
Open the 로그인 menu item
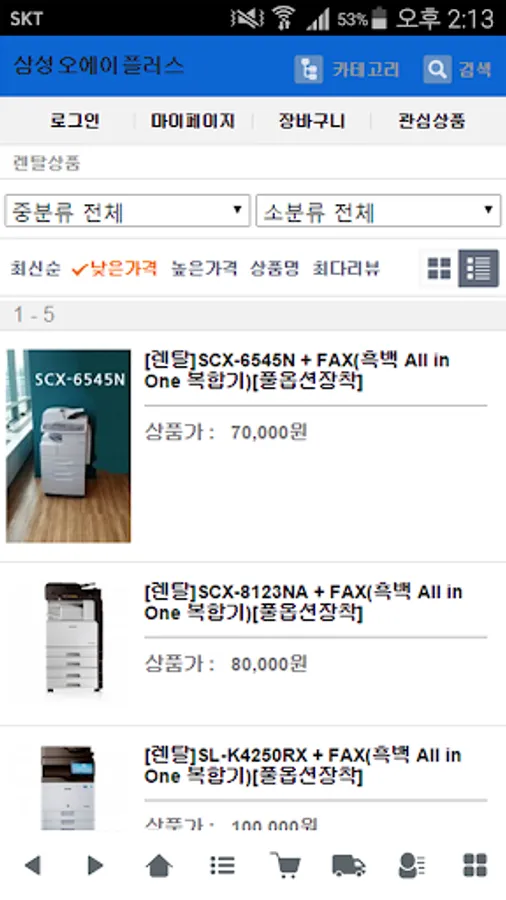point(75,121)
